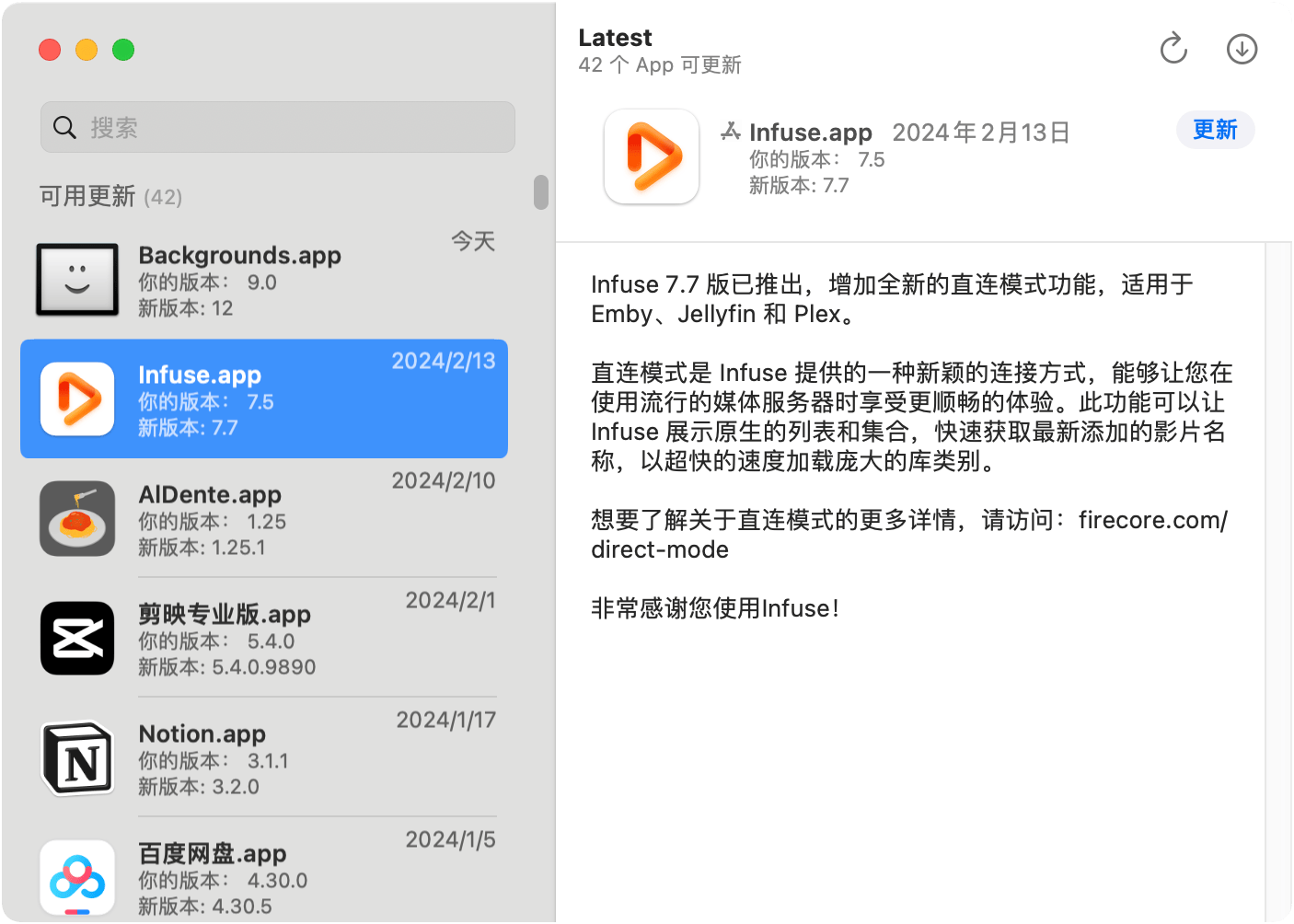Image resolution: width=1294 pixels, height=924 pixels.
Task: Click the 42 个 App 可更新 subtitle
Action: [x=660, y=65]
